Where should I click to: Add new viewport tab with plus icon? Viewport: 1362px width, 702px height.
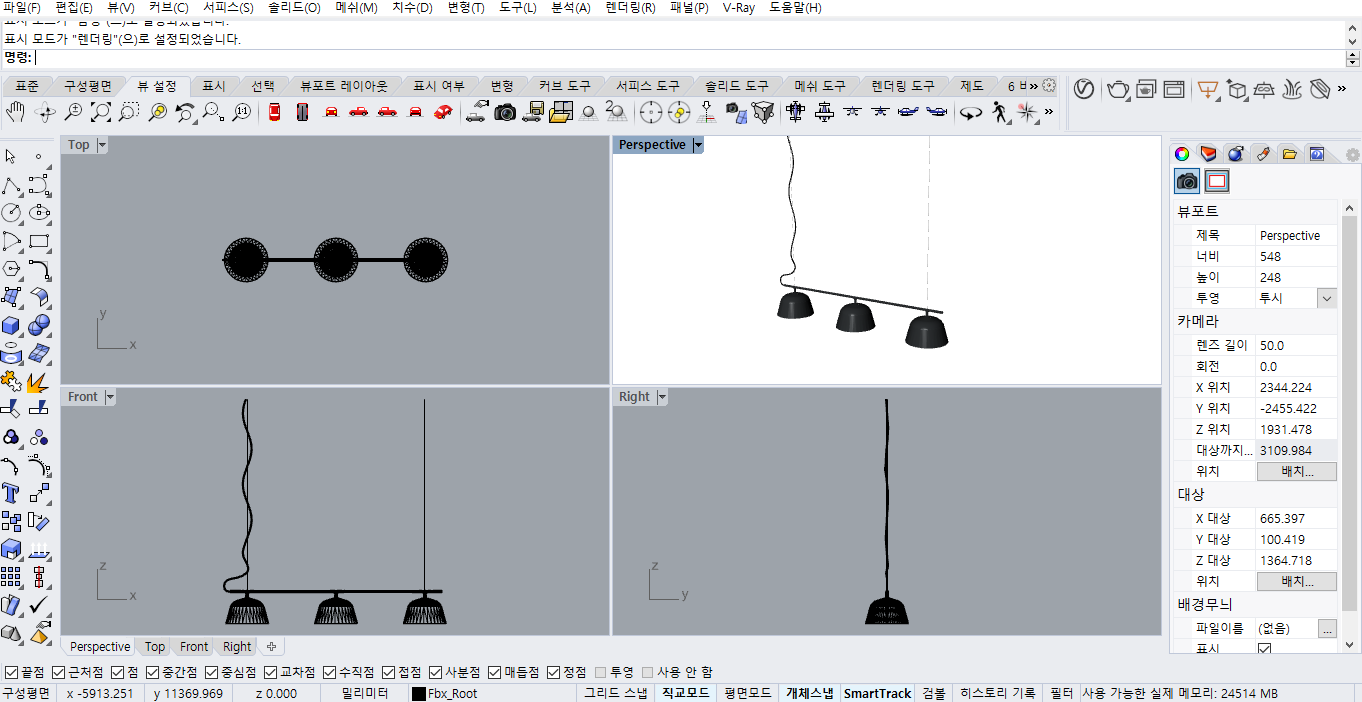[270, 647]
